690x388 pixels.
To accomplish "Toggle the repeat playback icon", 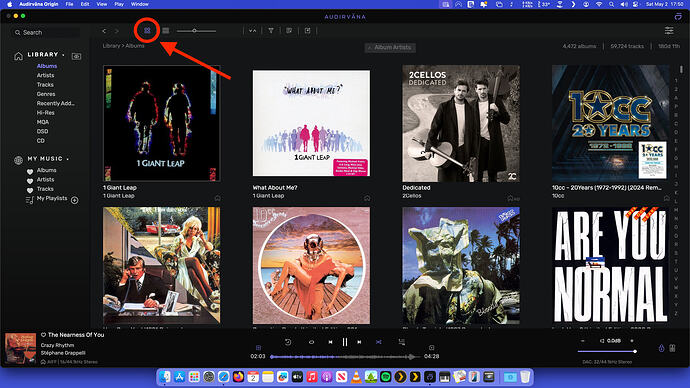I will 288,342.
